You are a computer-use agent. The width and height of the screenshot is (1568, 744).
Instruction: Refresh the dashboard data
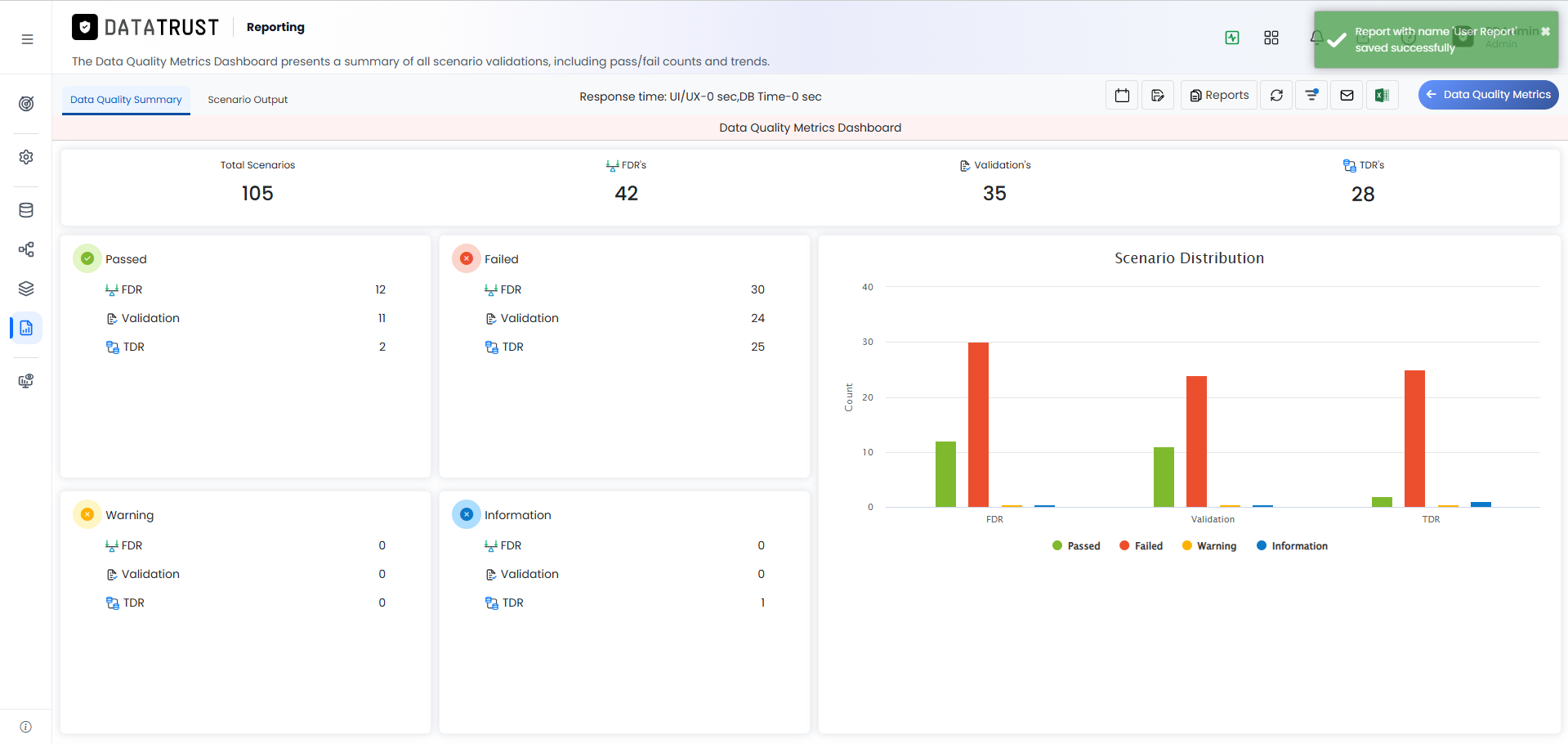[x=1276, y=95]
